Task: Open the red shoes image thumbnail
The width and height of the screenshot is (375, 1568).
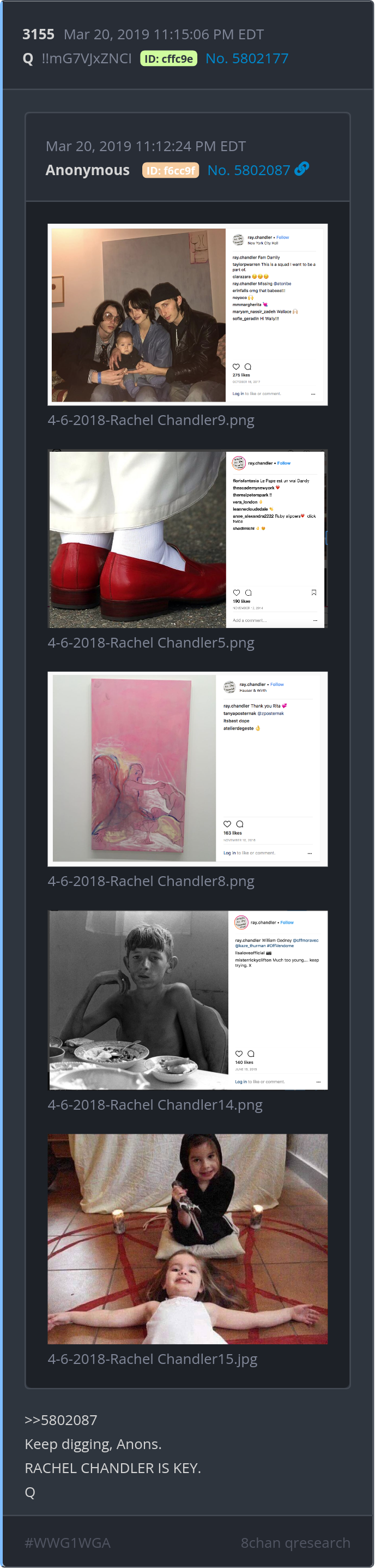Action: [x=187, y=538]
